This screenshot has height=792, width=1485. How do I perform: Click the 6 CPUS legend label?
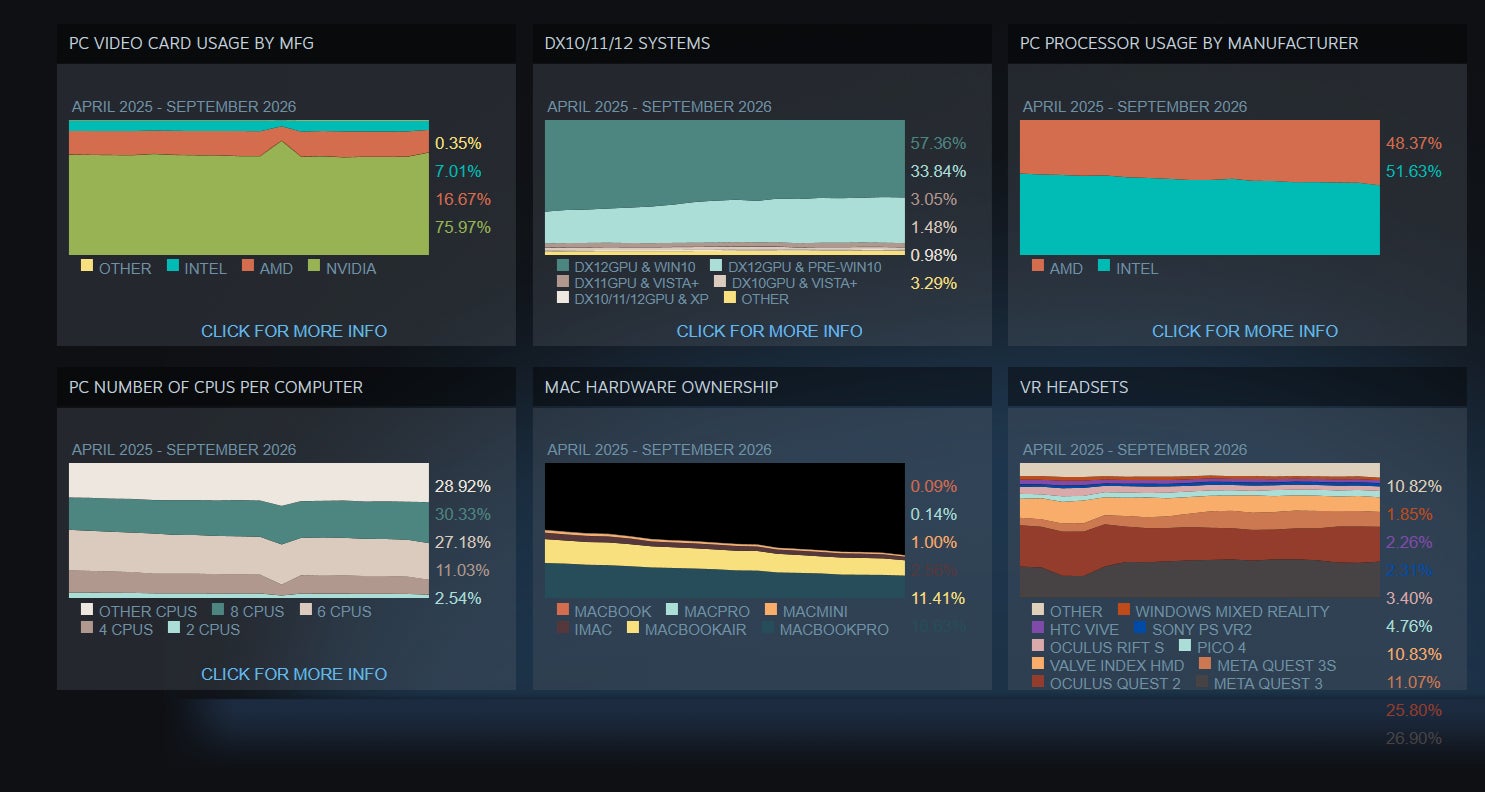[x=343, y=611]
